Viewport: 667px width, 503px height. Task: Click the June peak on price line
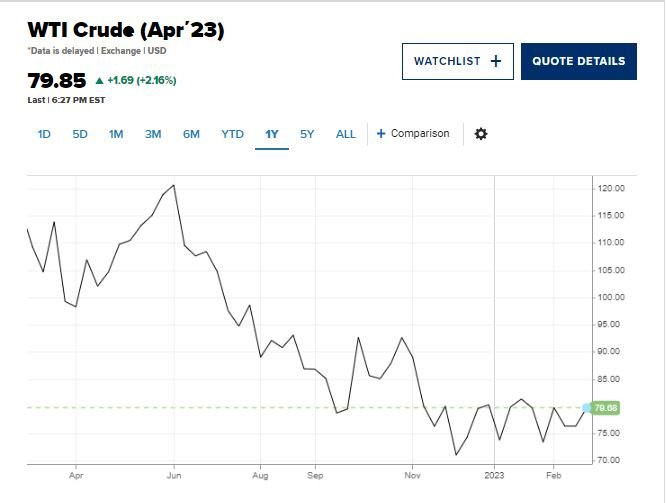(174, 185)
